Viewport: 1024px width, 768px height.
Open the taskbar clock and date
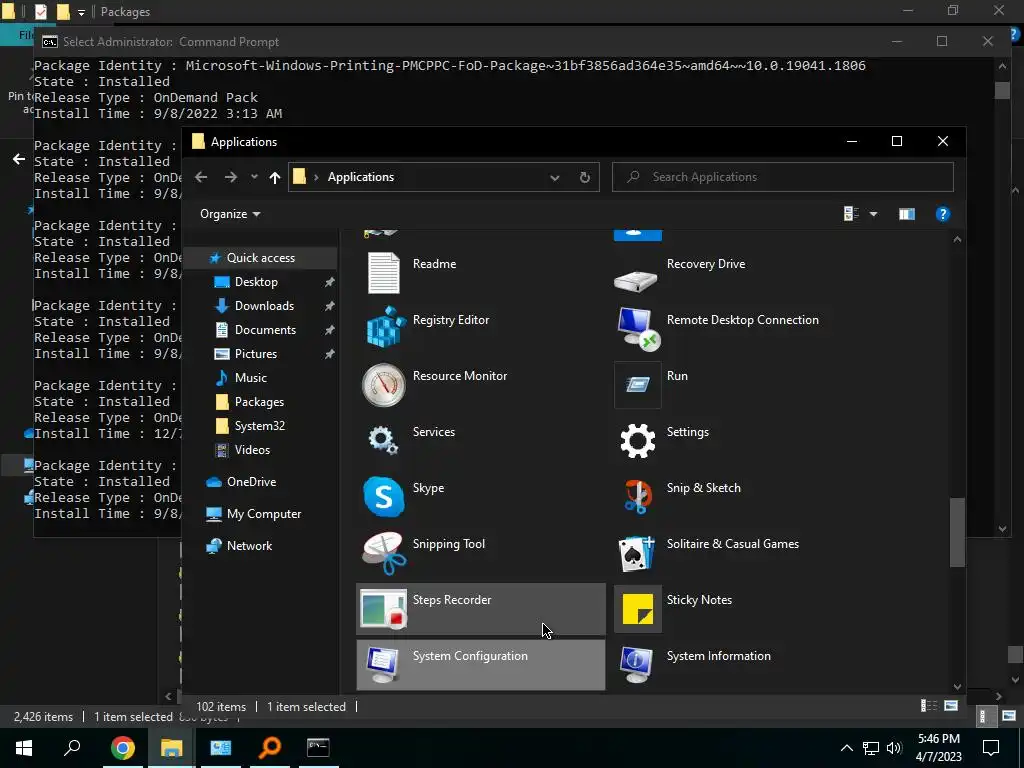938,748
